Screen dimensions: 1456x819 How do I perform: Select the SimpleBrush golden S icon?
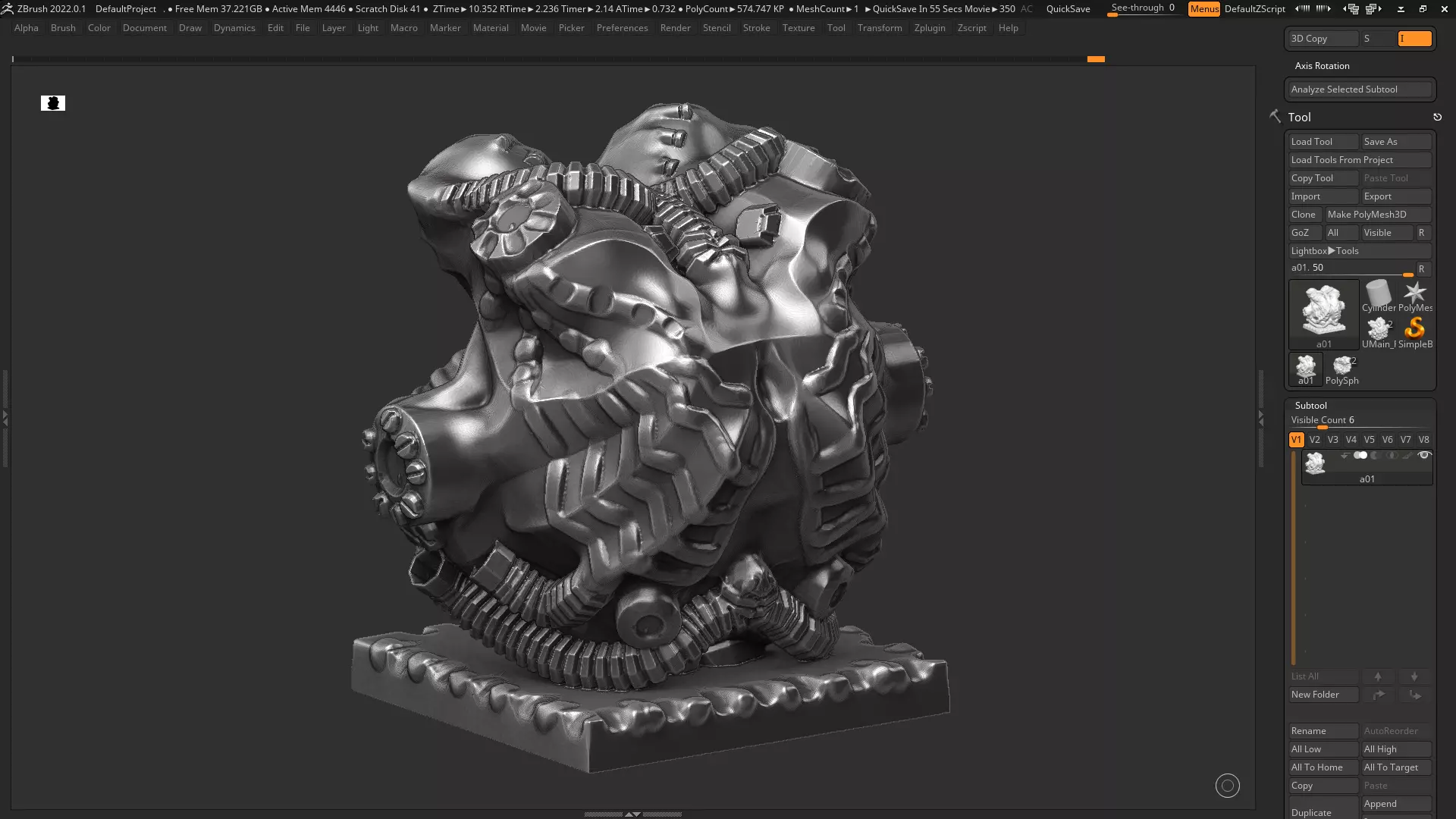1414,332
